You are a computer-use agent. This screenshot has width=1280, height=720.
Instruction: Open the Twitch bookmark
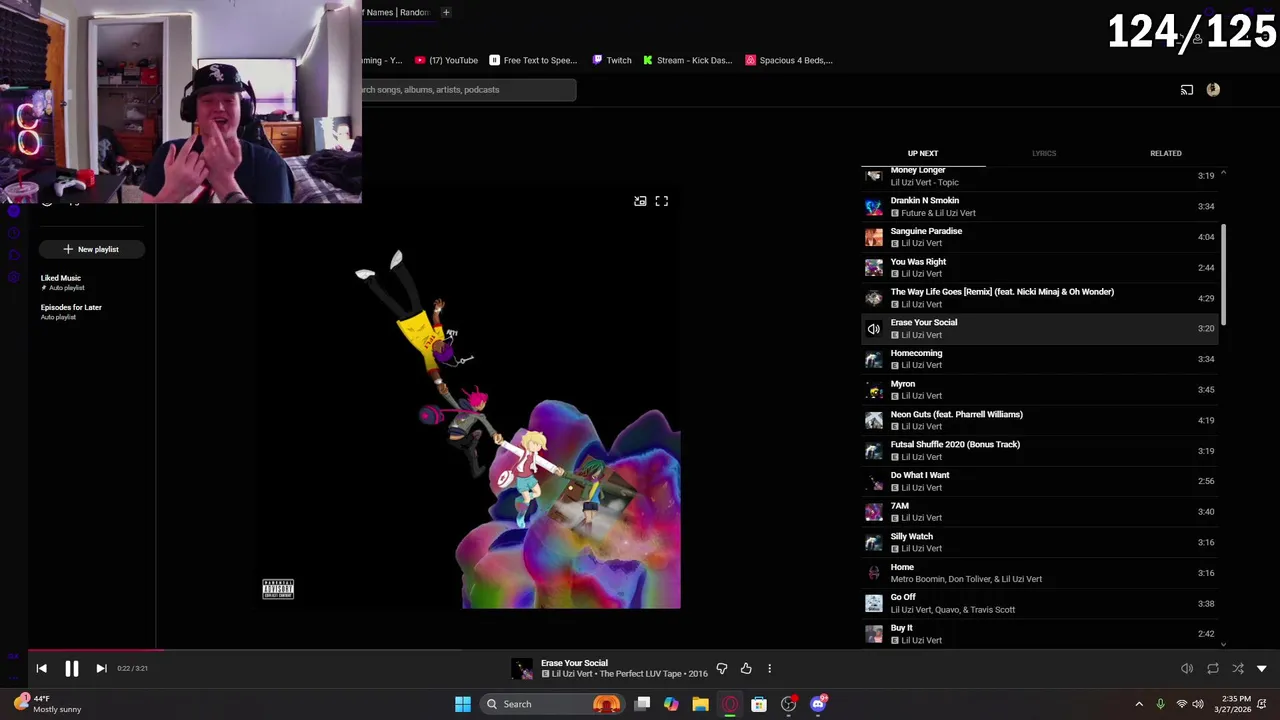(x=612, y=60)
